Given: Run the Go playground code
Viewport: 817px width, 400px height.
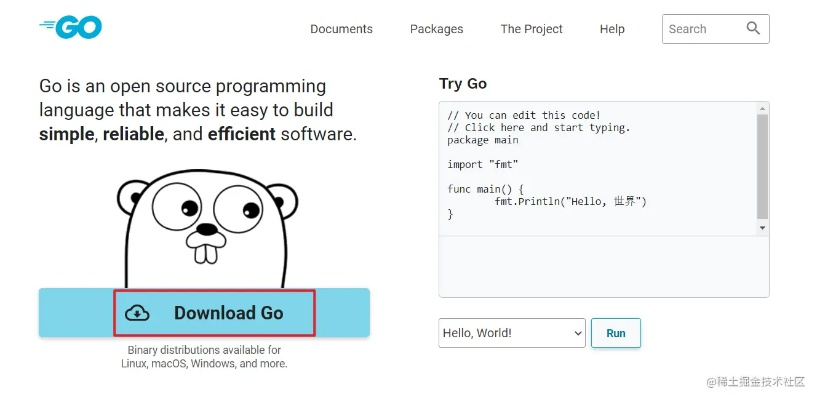Looking at the screenshot, I should point(616,333).
